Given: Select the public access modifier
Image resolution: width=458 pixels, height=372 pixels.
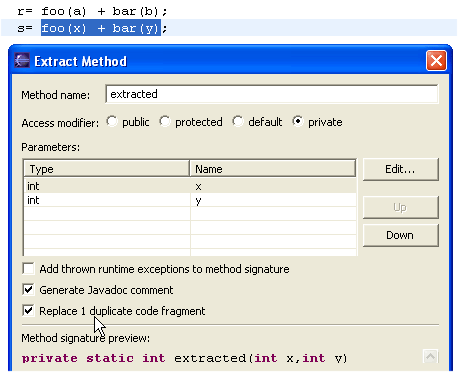Looking at the screenshot, I should click(112, 122).
